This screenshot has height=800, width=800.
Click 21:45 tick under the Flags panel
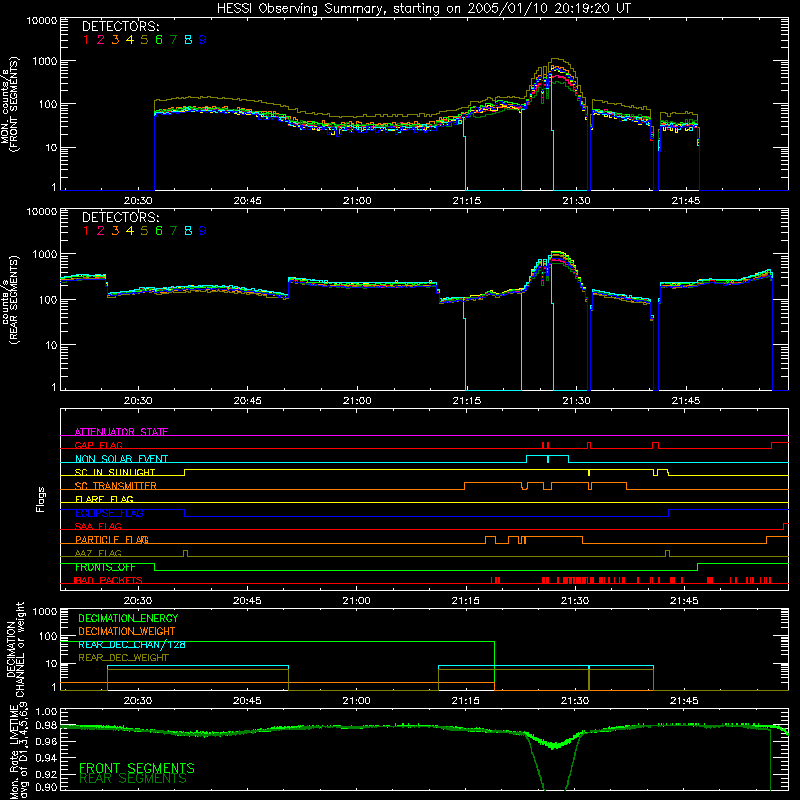point(684,601)
